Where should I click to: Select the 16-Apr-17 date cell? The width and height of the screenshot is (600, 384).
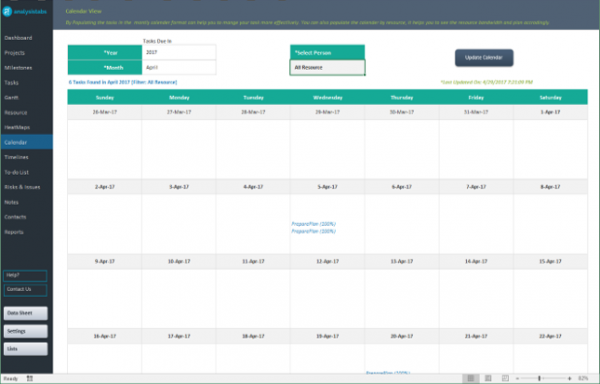click(x=105, y=336)
